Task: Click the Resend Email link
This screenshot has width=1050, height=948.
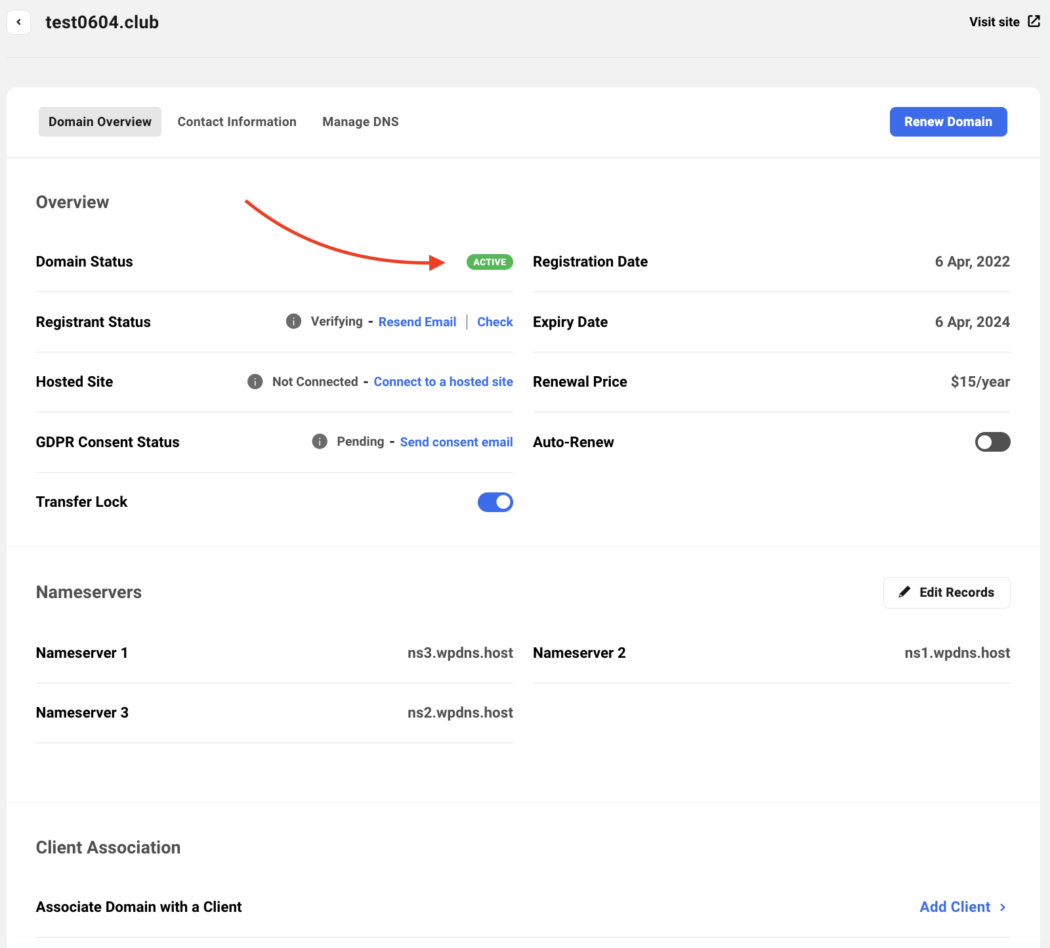Action: [417, 322]
